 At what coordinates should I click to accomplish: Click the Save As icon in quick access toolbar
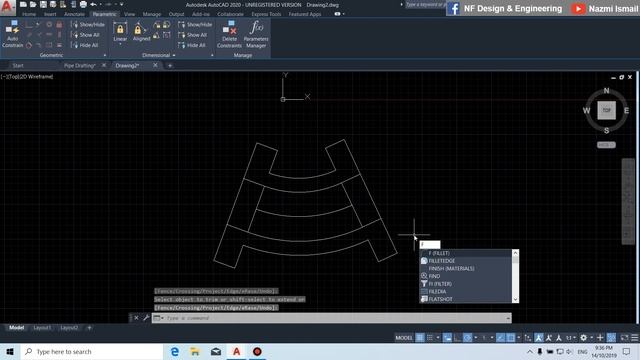tap(53, 4)
